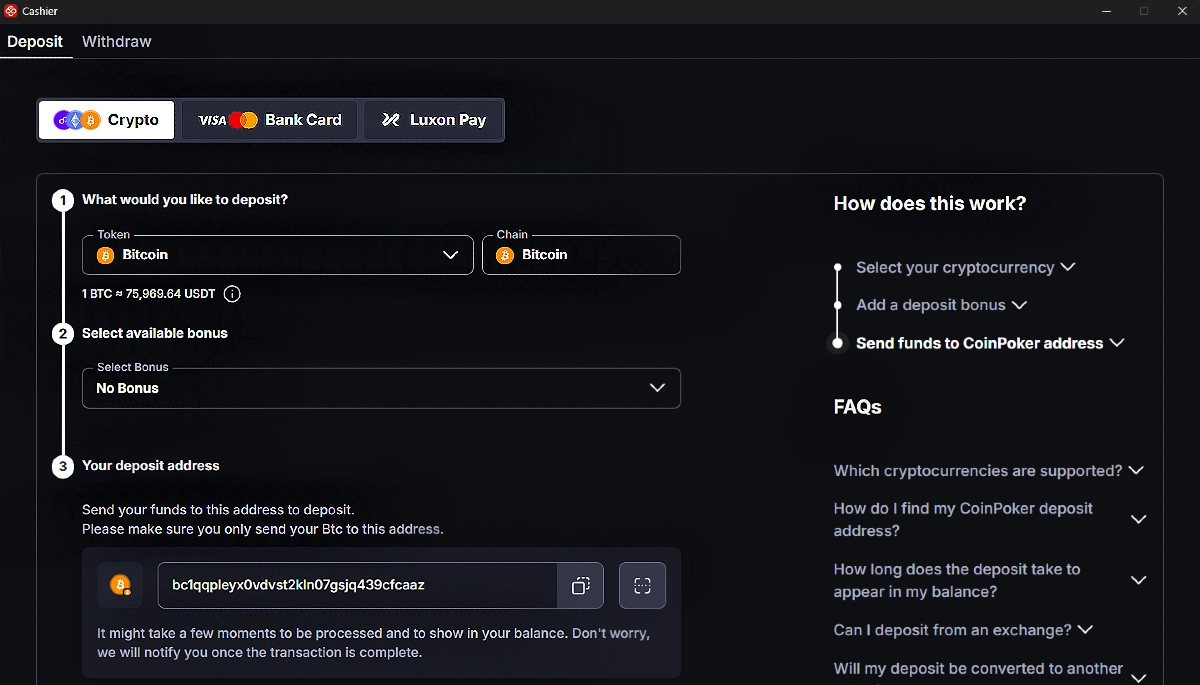Select the Crypto payment method
Screen dimensions: 1200x685
click(x=106, y=120)
